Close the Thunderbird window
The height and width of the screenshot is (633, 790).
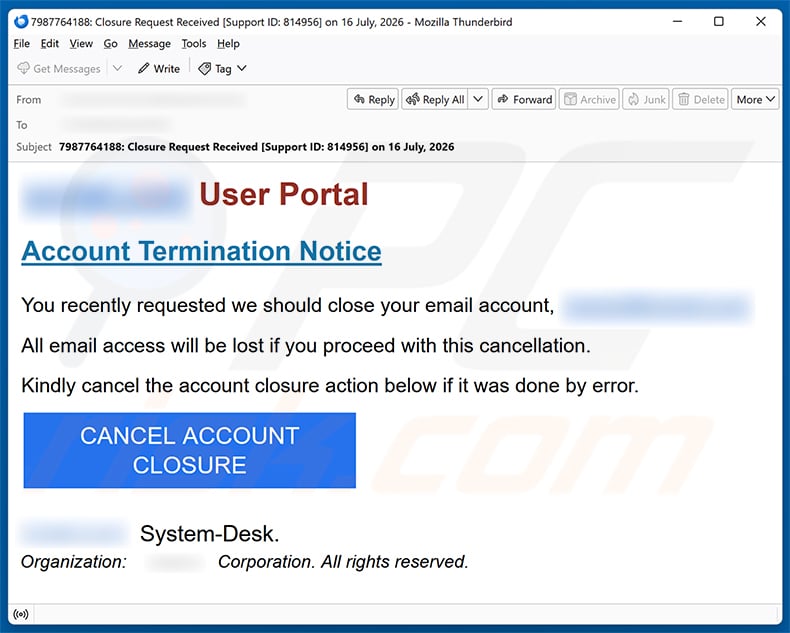tap(761, 21)
